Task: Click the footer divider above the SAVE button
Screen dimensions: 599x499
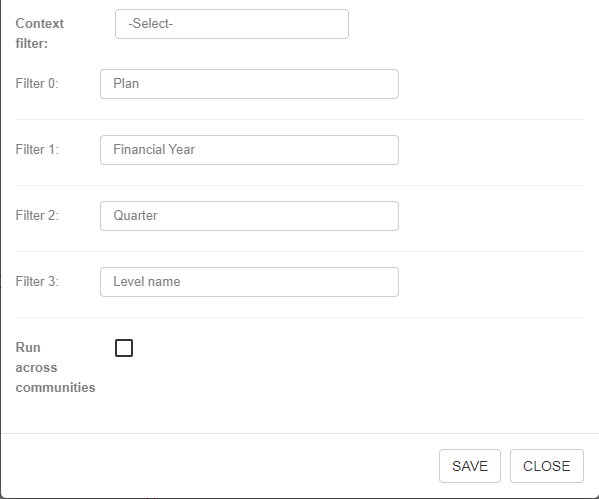Action: click(300, 434)
